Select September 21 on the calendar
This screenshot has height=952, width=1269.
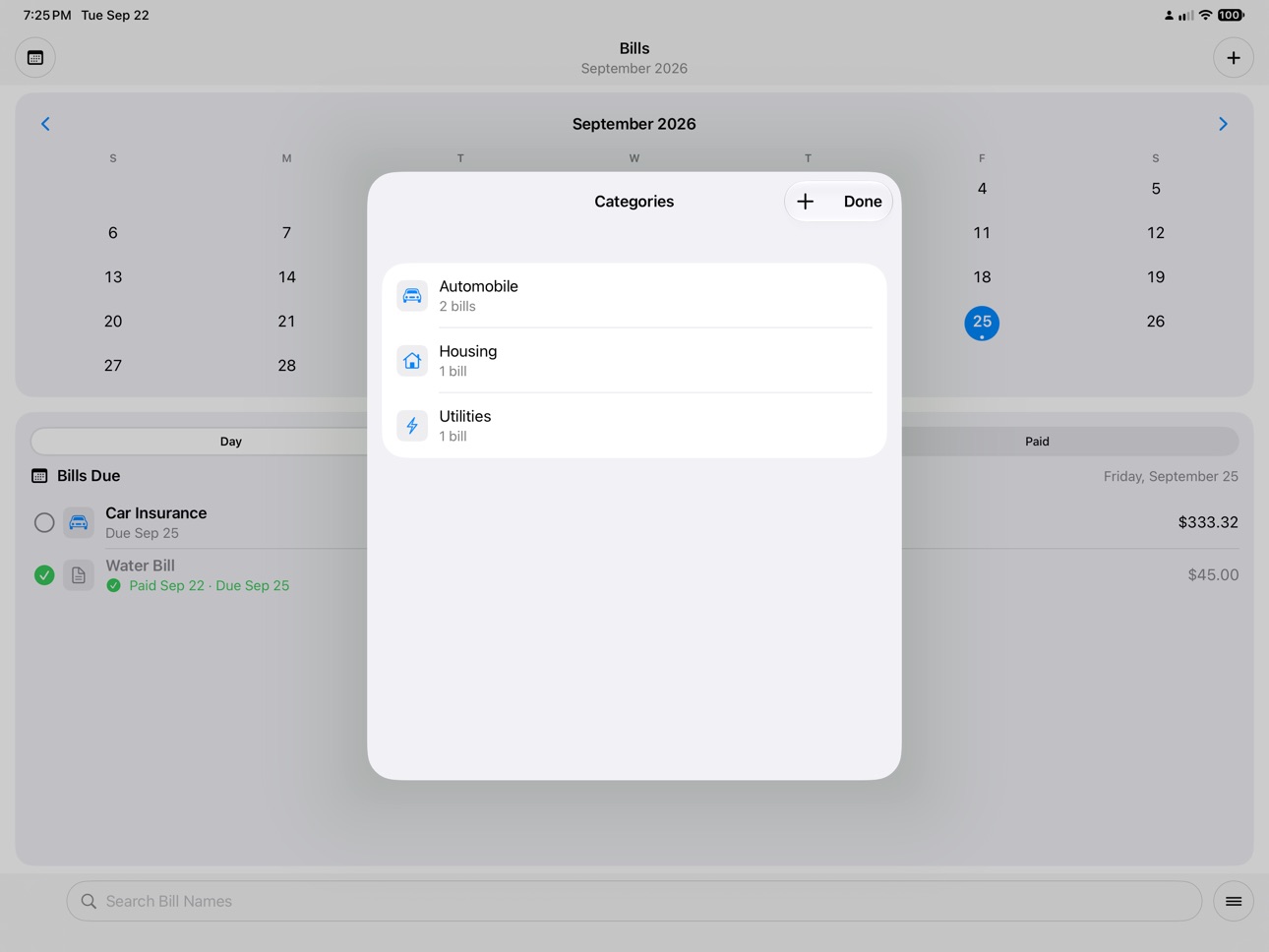pyautogui.click(x=286, y=322)
